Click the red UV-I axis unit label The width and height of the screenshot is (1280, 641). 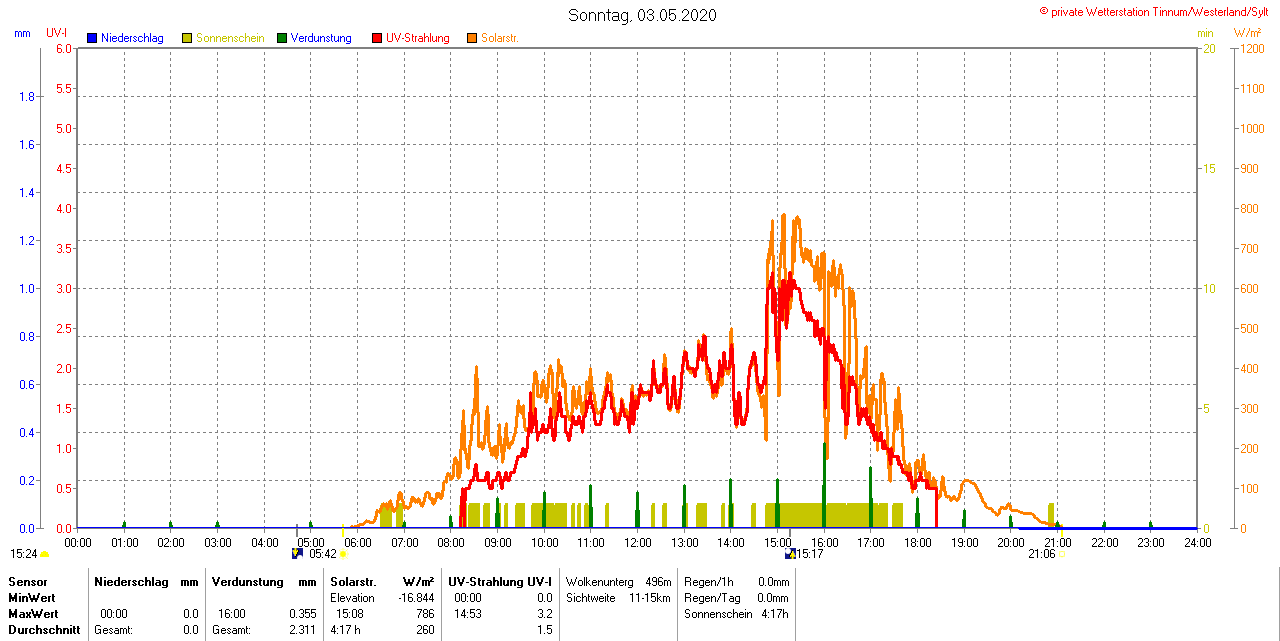coord(57,32)
